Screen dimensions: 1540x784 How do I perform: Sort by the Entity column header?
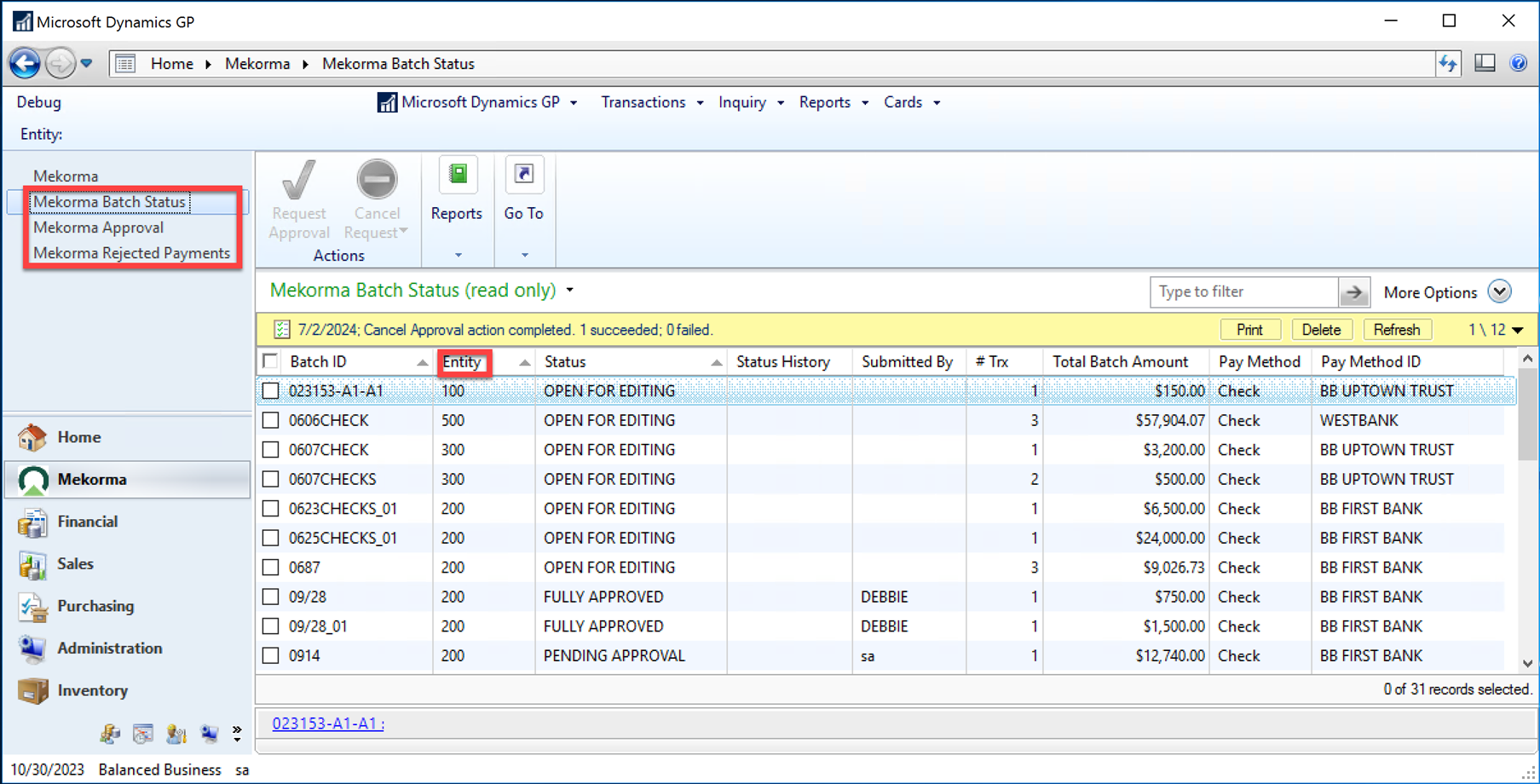click(x=484, y=362)
